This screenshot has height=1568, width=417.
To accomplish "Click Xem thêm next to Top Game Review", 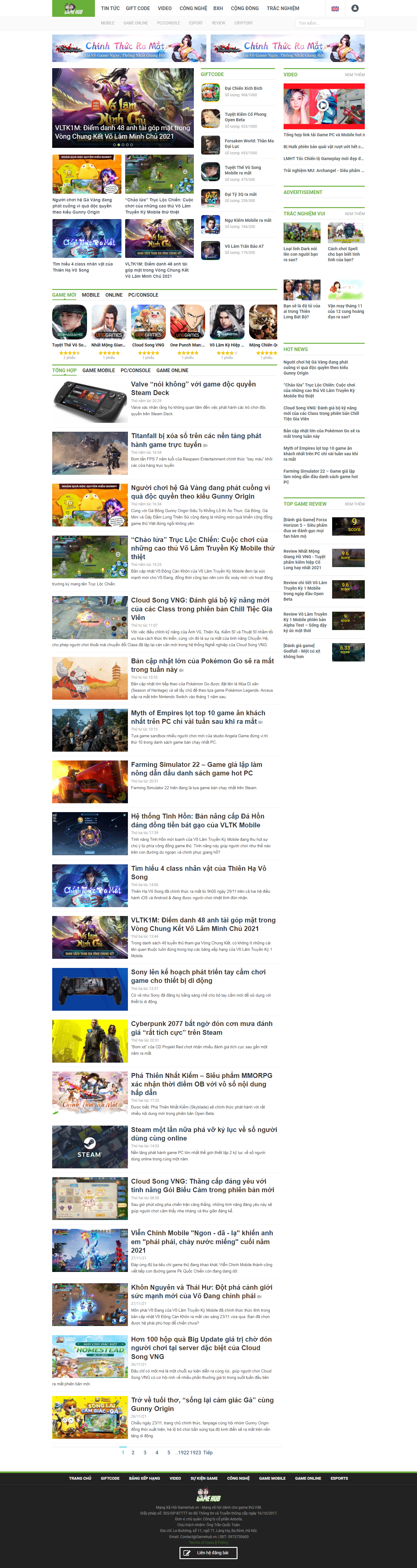I will [x=354, y=504].
